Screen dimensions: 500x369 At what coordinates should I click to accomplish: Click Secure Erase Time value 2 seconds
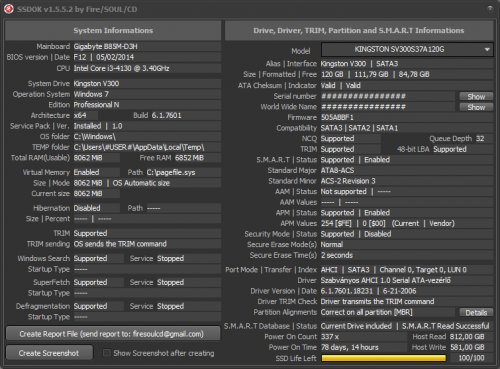pos(337,255)
